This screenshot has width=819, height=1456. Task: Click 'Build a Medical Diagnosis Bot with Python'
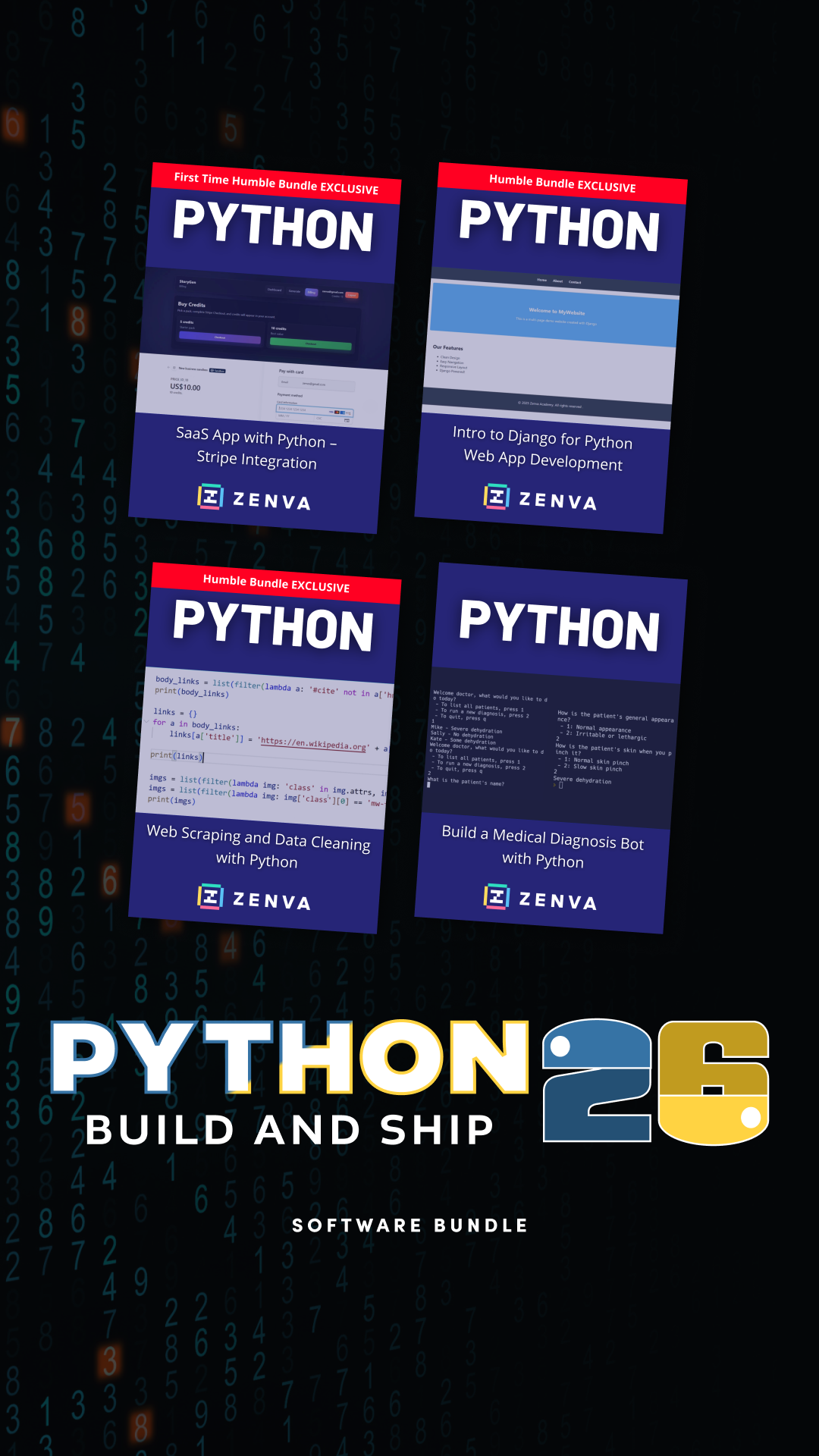pos(543,847)
